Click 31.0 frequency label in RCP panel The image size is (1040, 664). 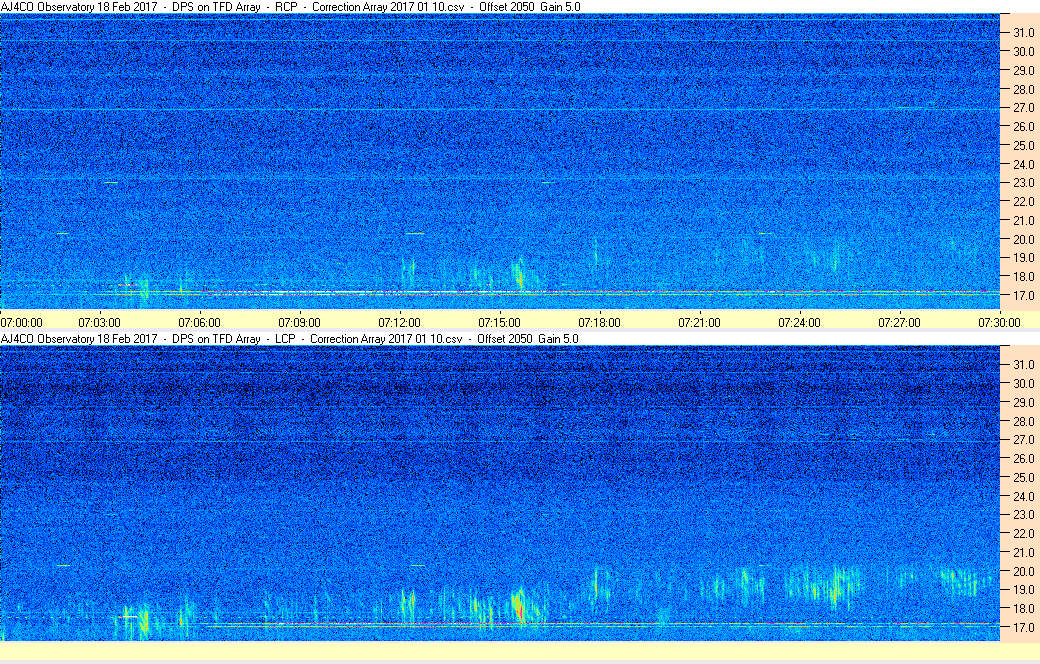1023,33
